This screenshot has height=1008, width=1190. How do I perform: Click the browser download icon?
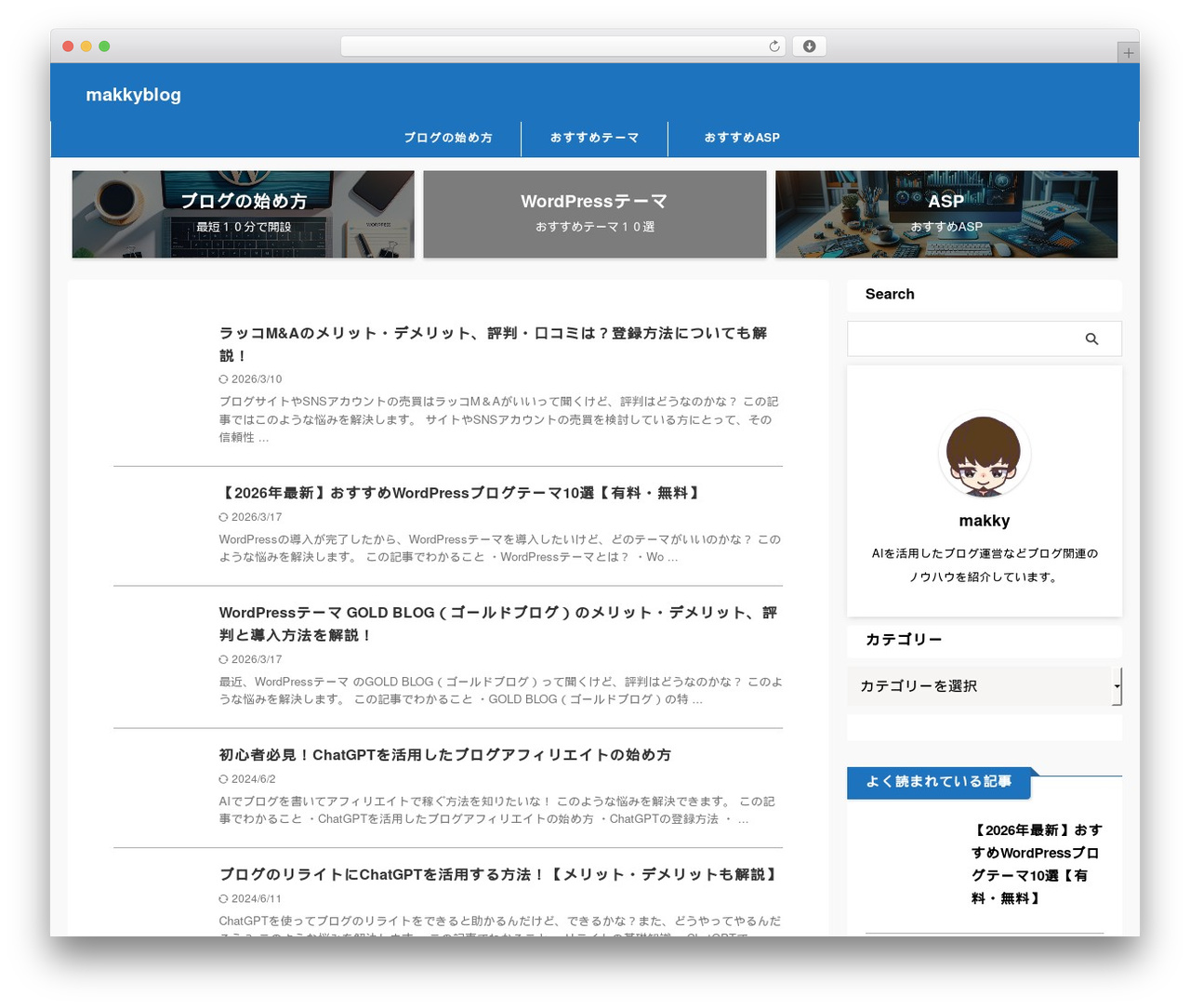click(x=809, y=46)
